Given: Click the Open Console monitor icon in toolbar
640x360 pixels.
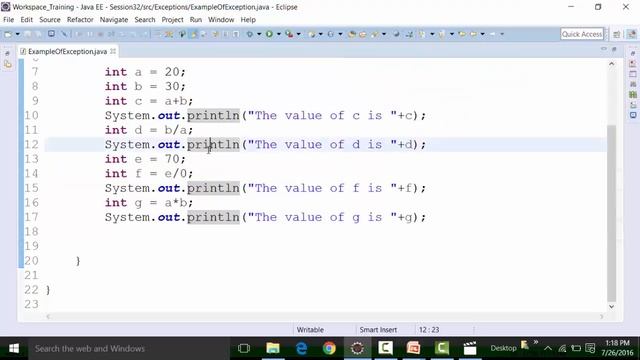Looking at the screenshot, I should point(51,34).
